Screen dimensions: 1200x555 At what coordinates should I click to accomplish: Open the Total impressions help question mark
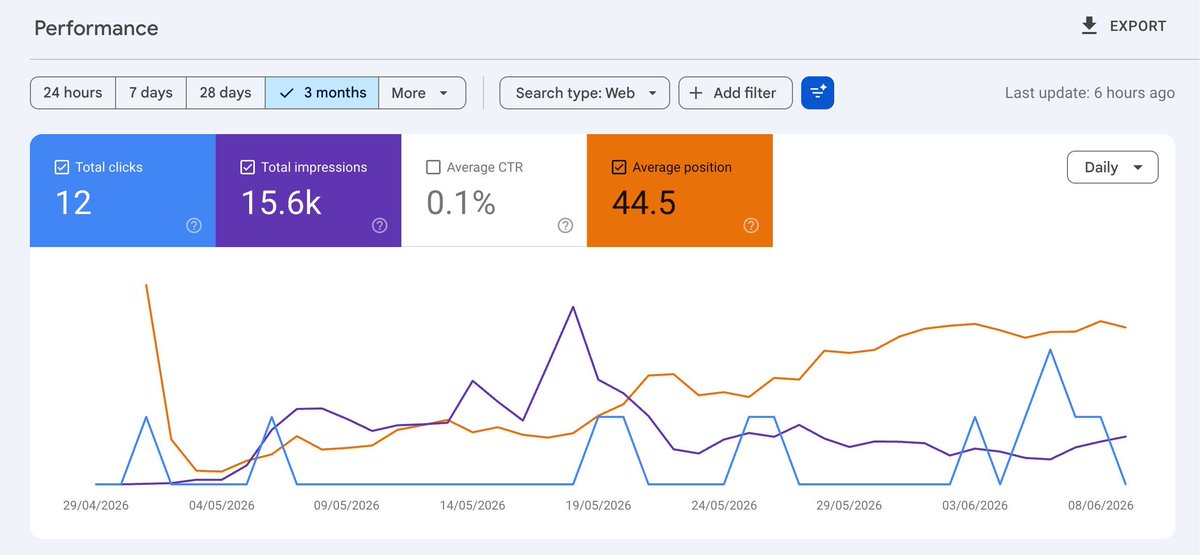(380, 226)
